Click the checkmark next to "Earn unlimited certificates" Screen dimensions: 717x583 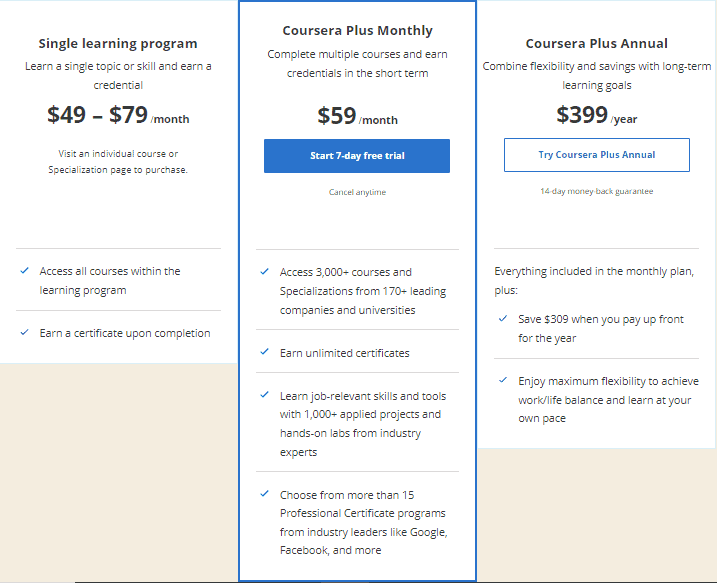point(264,353)
